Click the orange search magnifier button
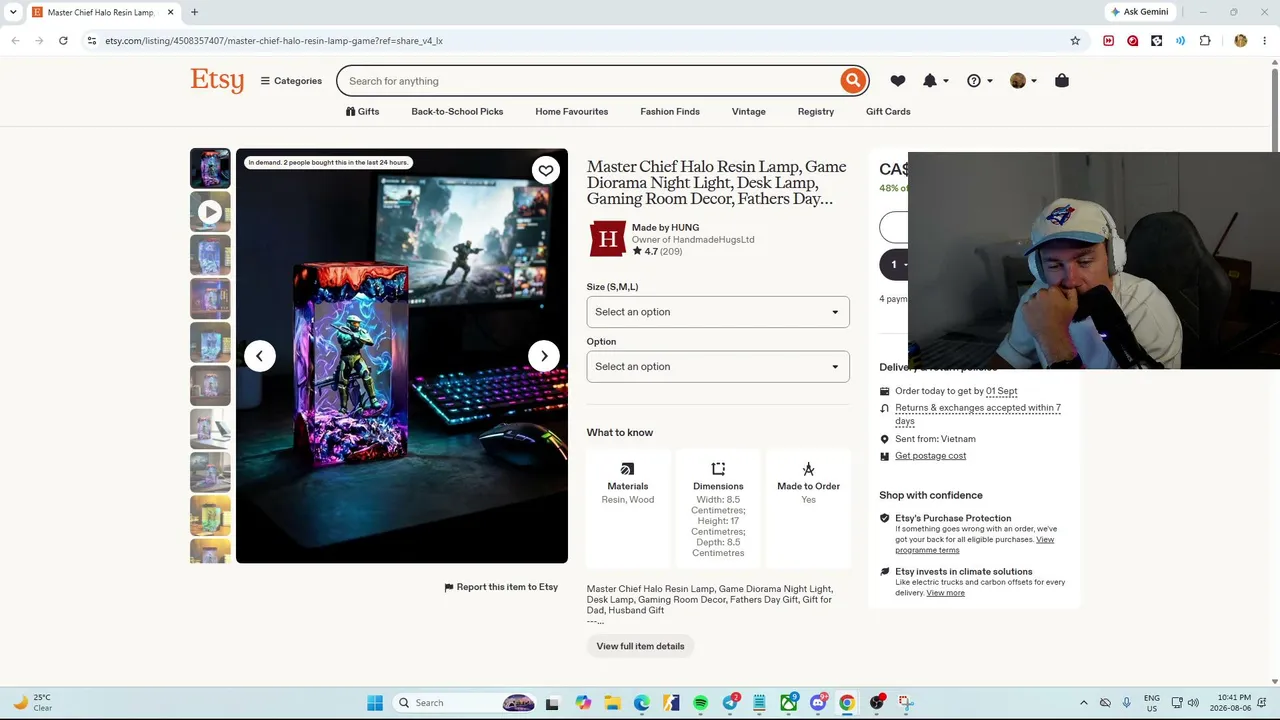This screenshot has width=1280, height=720. point(853,81)
